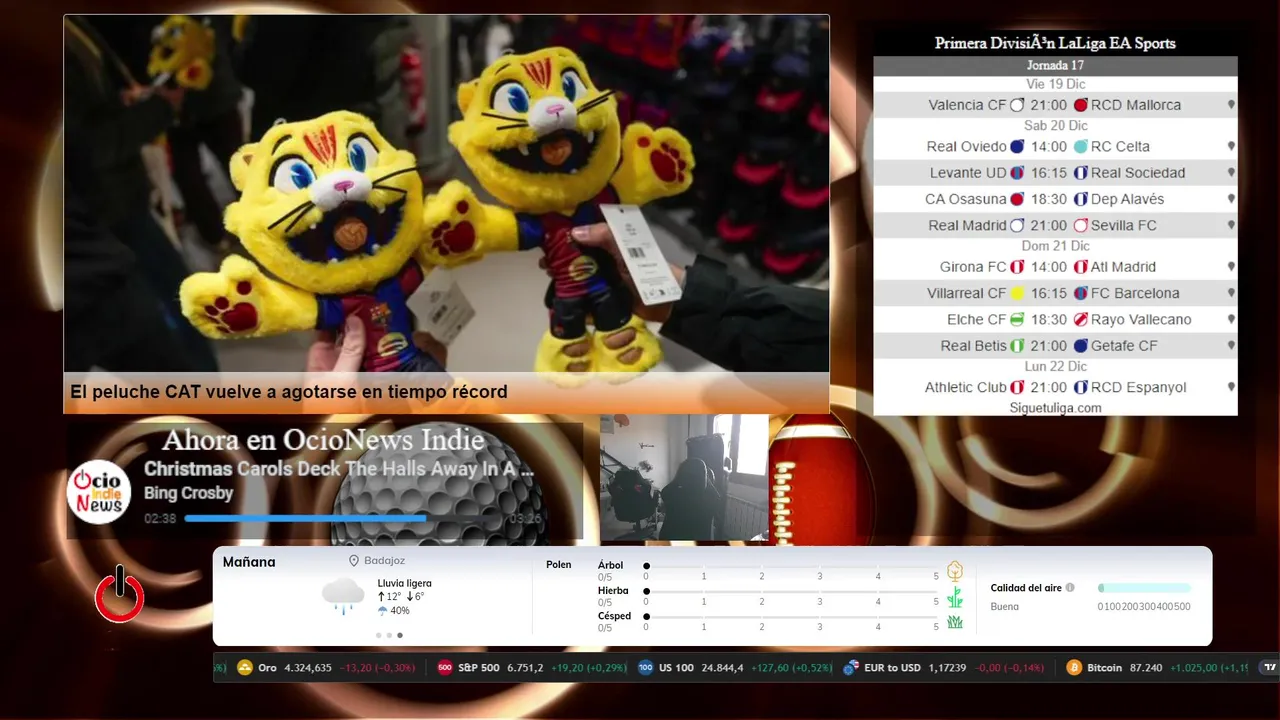This screenshot has width=1280, height=720.
Task: Click the EUR to USD ticker label
Action: pyautogui.click(x=892, y=667)
